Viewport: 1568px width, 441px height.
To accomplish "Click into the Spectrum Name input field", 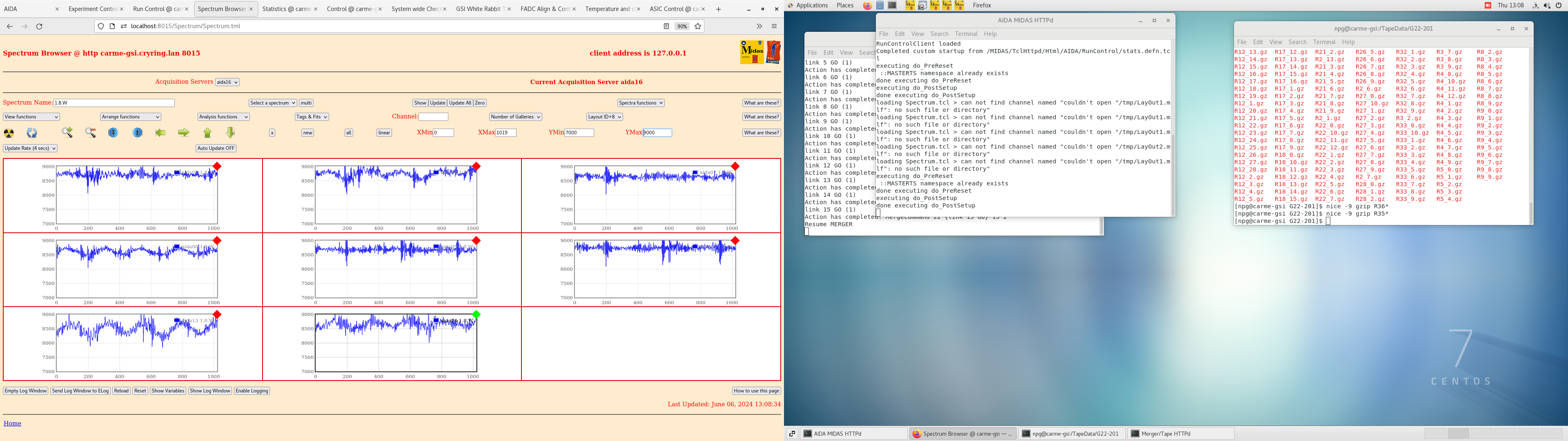I will click(x=114, y=103).
